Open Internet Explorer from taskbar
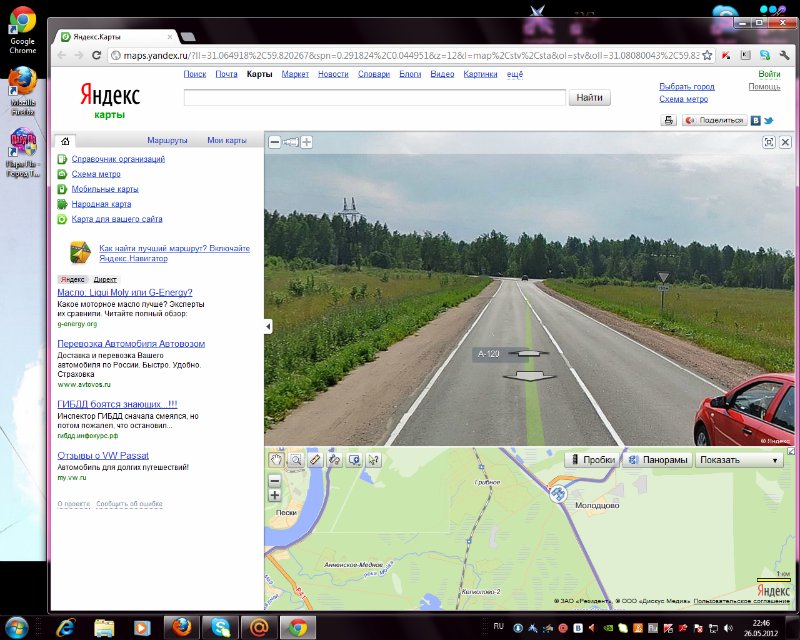 pyautogui.click(x=66, y=627)
